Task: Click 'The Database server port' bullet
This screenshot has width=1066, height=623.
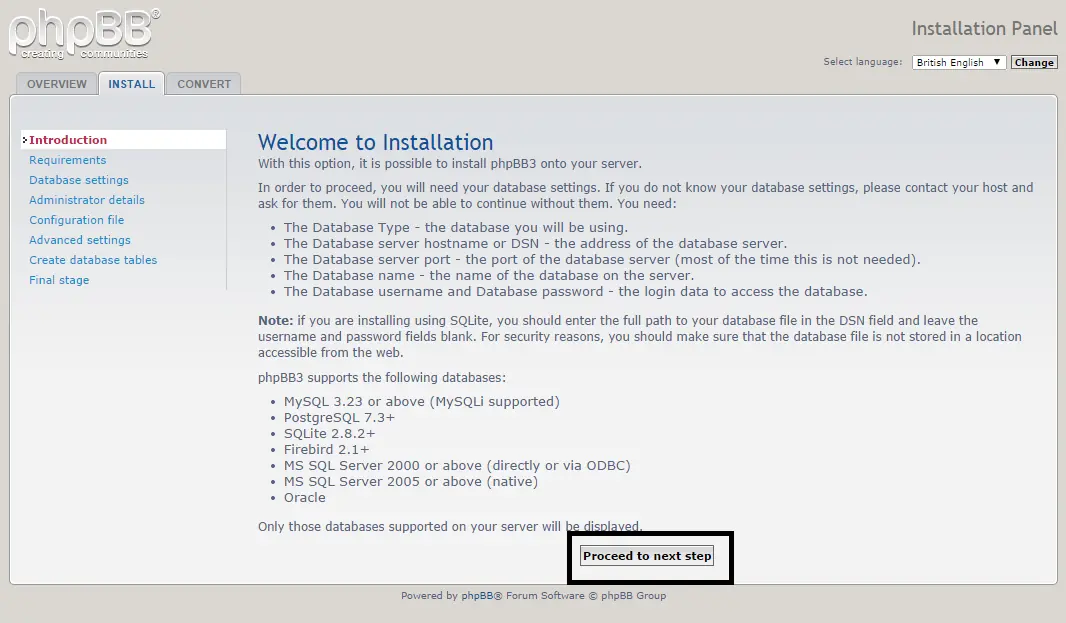Action: click(602, 259)
